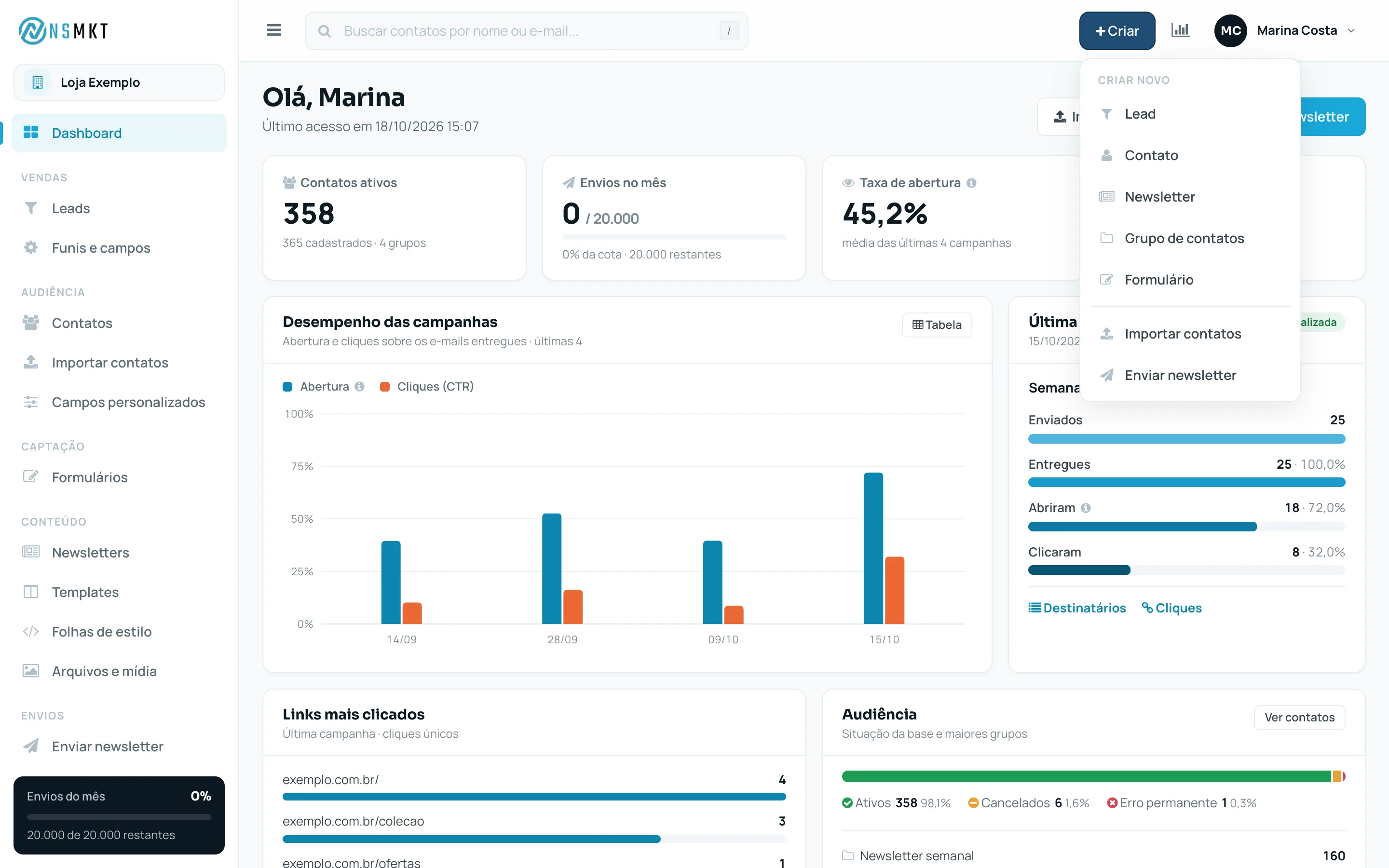Viewport: 1389px width, 868px height.
Task: Click the Folhas de estilo code icon
Action: pos(31,632)
